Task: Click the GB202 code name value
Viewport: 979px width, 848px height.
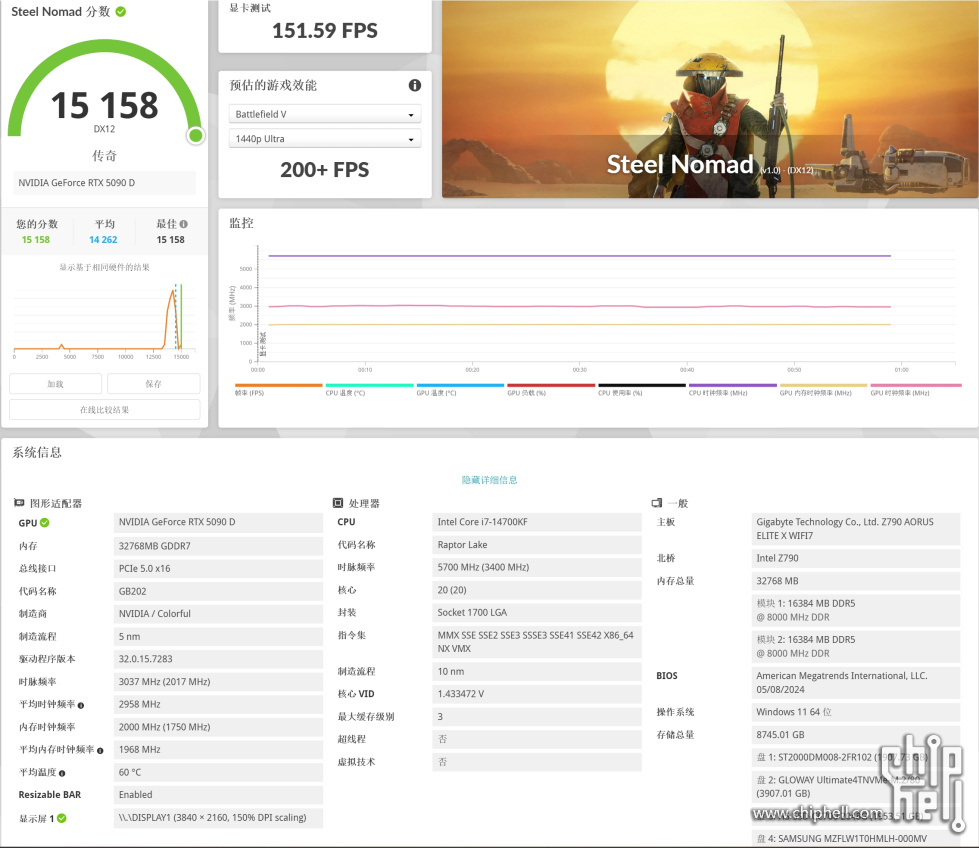Action: tap(218, 591)
